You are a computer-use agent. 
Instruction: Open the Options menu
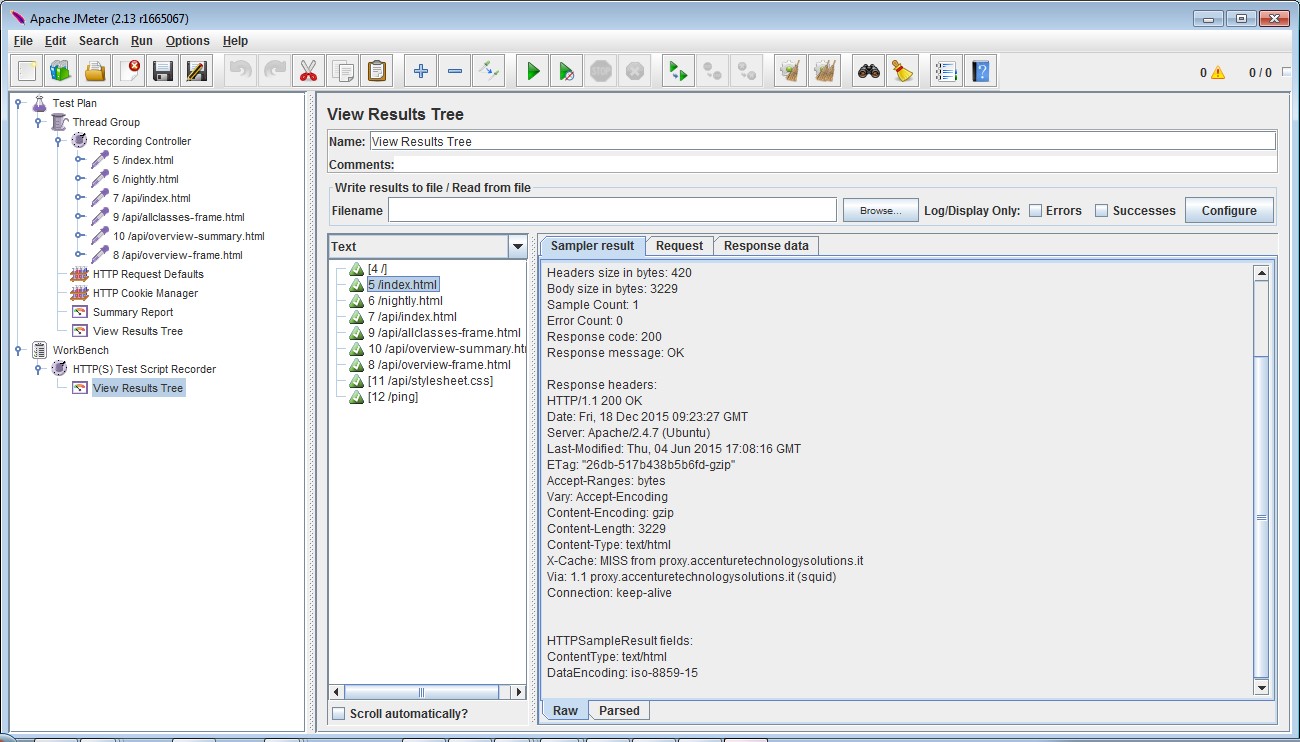pos(188,41)
